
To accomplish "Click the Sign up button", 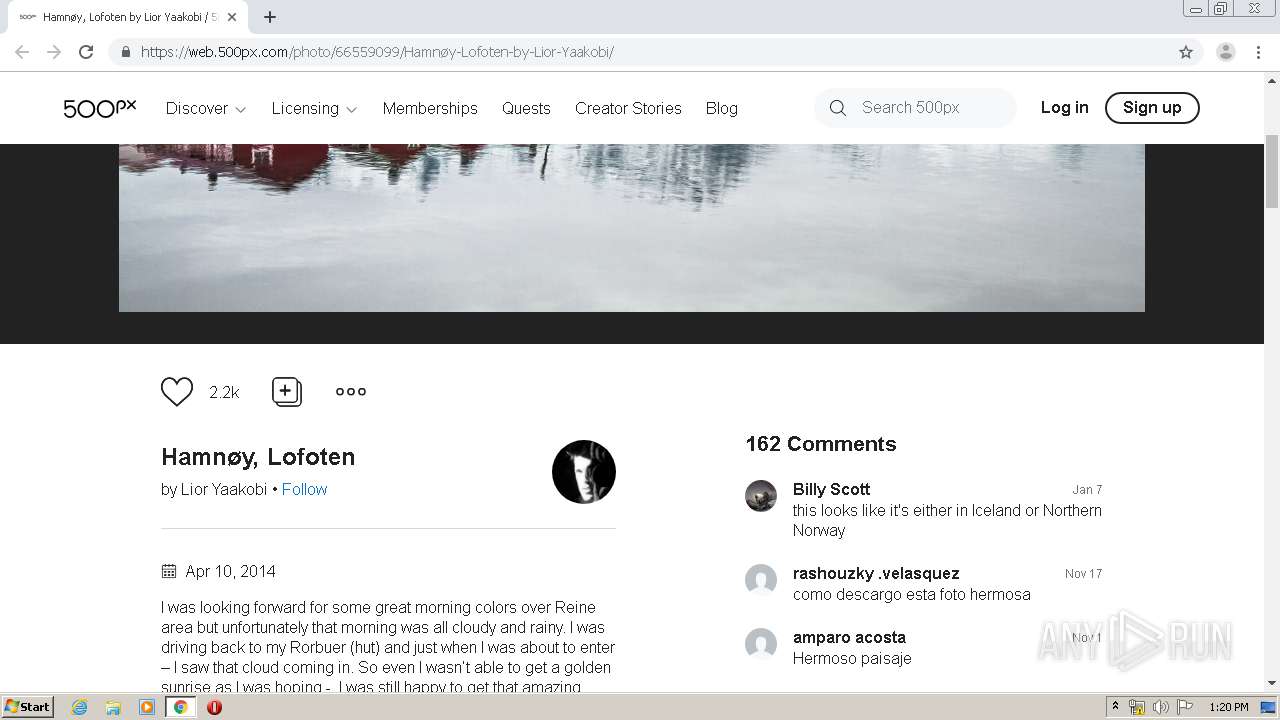I will click(1152, 107).
